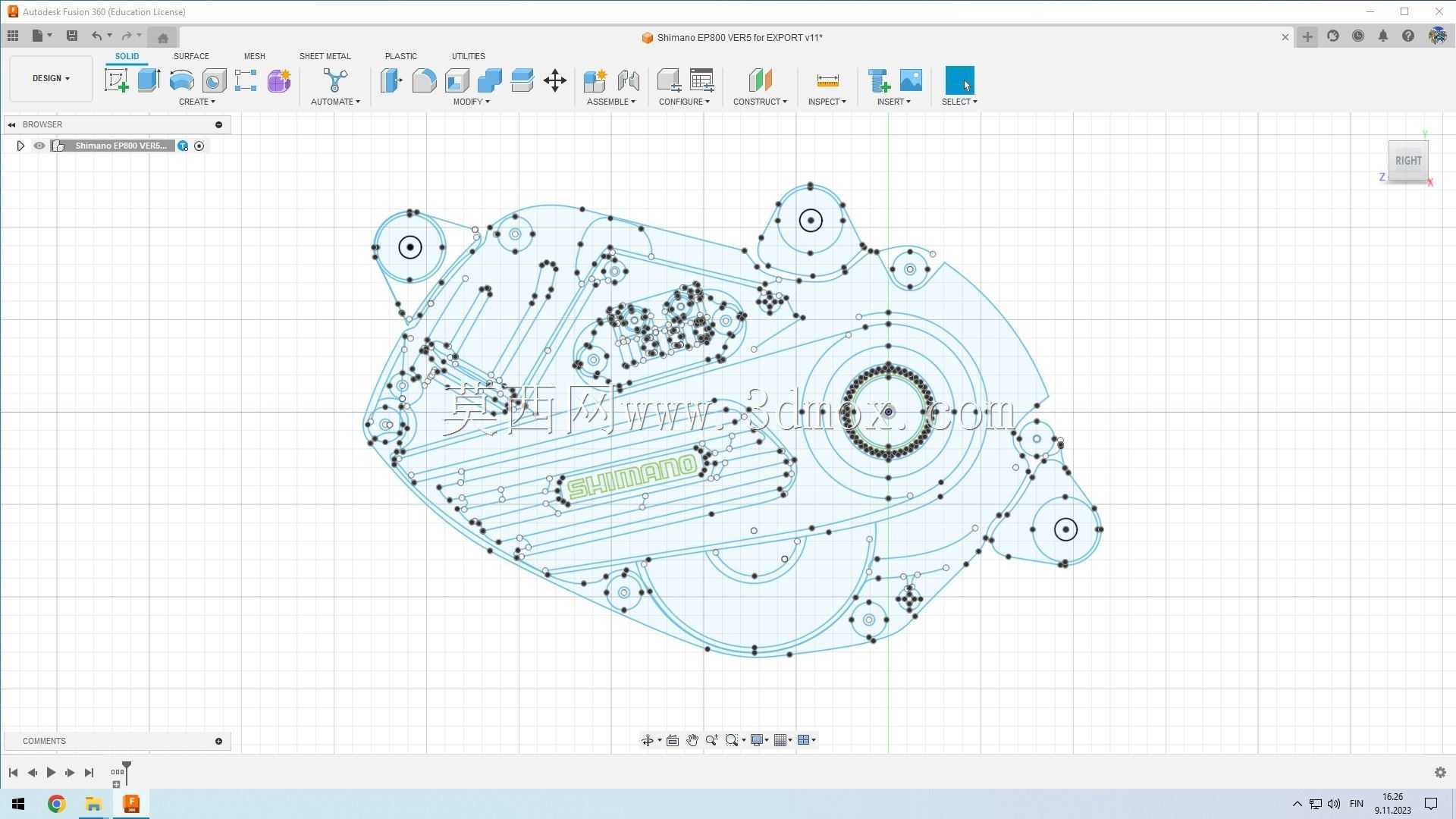Open the DESIGN workspace dropdown
This screenshot has height=819, width=1456.
point(51,78)
